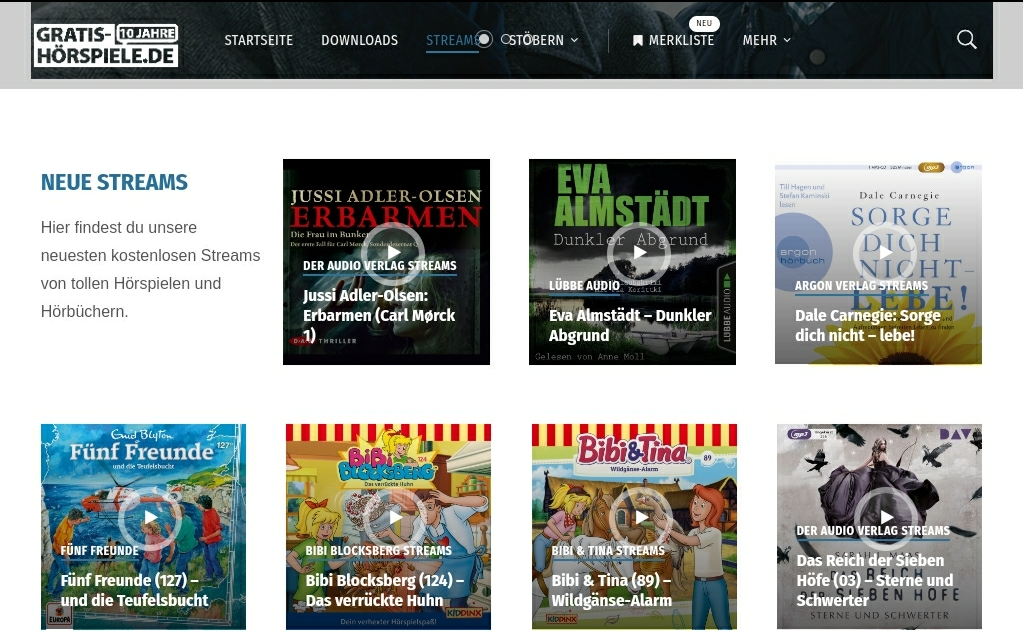This screenshot has width=1023, height=640.
Task: Open the Fünf Freunde category link
Action: (x=99, y=551)
